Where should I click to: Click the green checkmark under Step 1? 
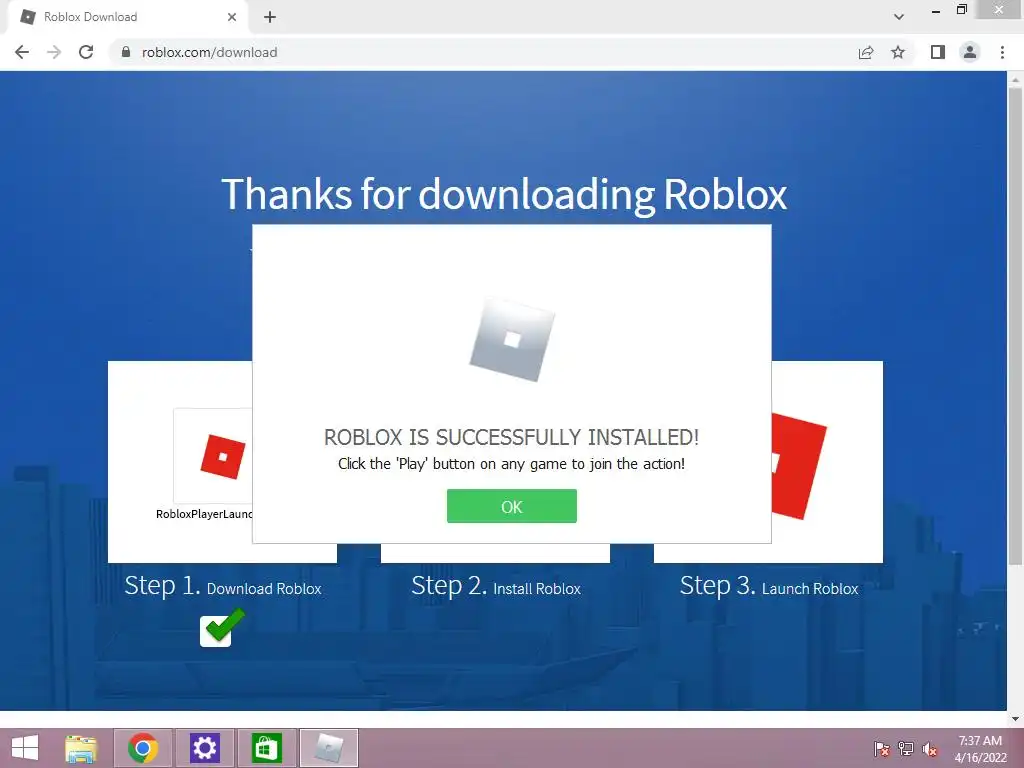point(222,627)
